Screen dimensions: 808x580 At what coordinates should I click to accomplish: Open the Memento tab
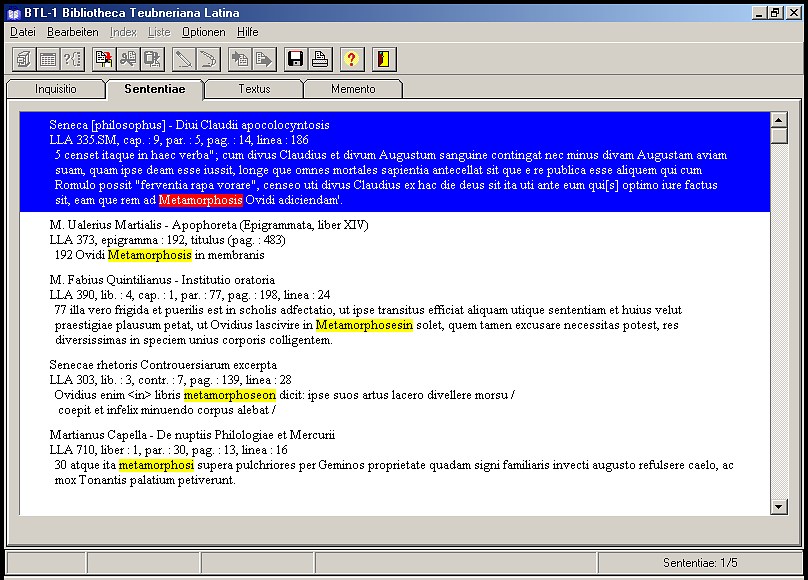(x=353, y=89)
